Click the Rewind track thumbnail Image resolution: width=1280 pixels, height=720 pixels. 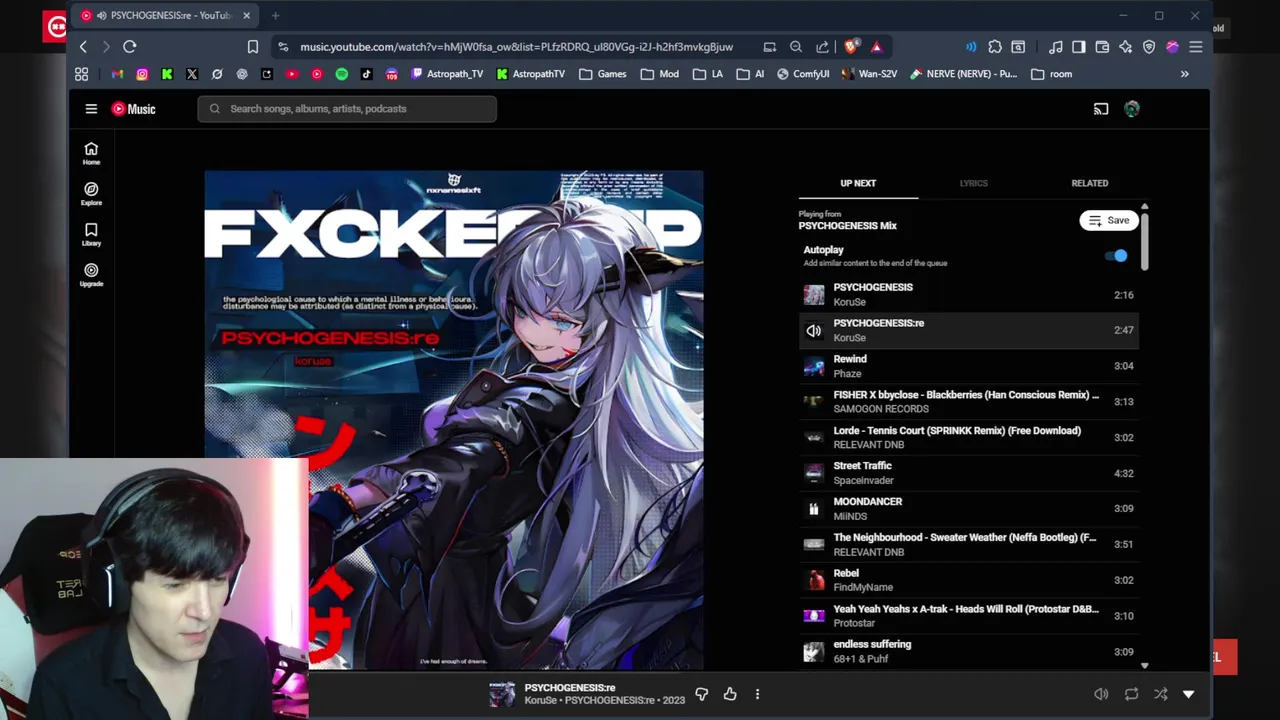click(x=814, y=366)
